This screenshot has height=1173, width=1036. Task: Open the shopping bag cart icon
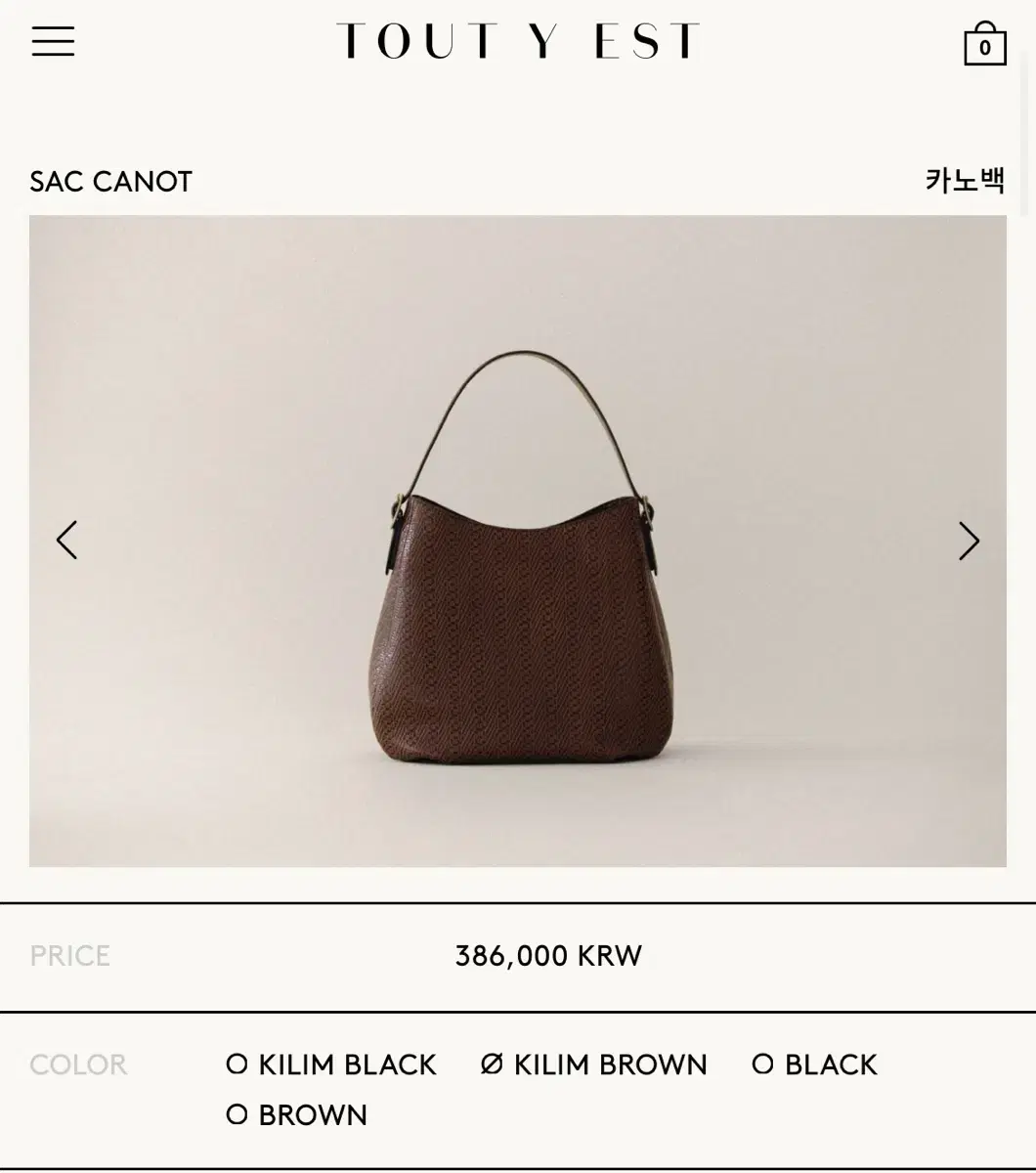point(984,43)
